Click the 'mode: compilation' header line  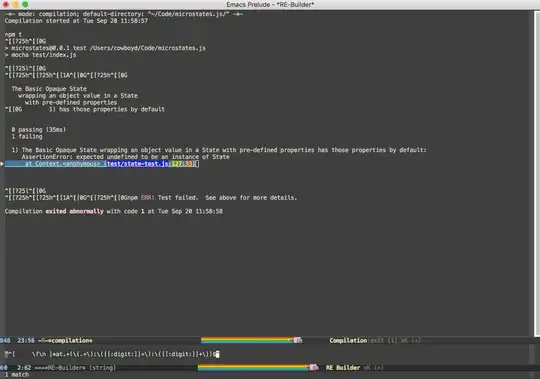[124, 14]
